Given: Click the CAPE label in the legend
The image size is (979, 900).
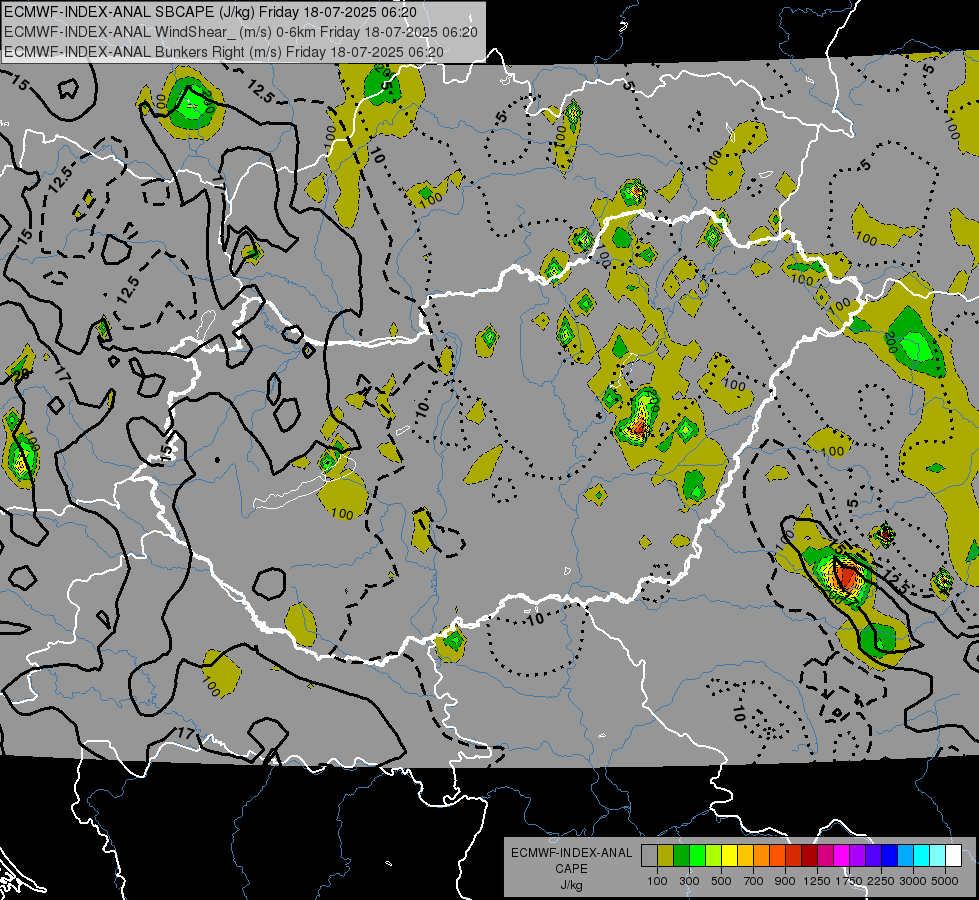Looking at the screenshot, I should (571, 869).
